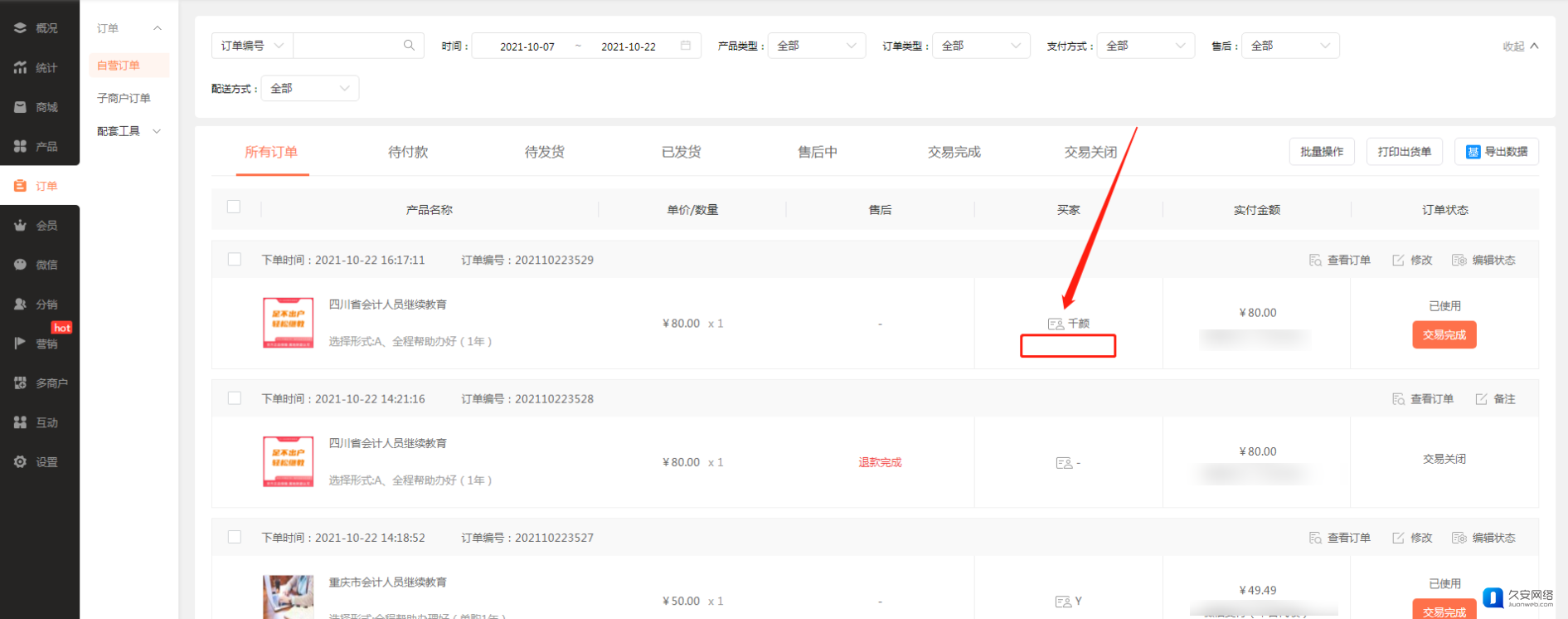Expand the 支付方式 dropdown
This screenshot has height=619, width=1568.
click(x=1145, y=46)
